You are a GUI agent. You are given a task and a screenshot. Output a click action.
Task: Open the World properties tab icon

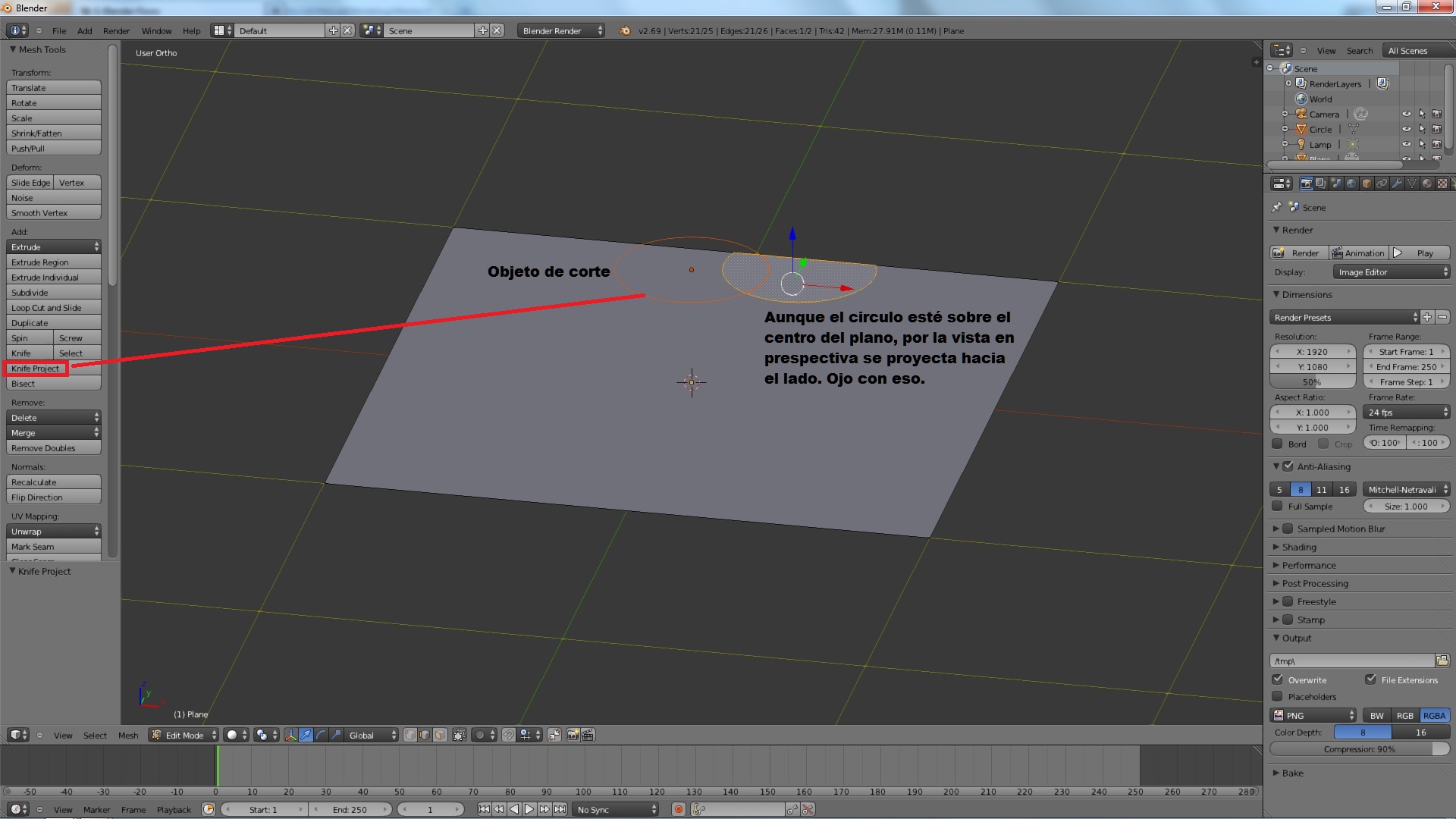click(1351, 184)
